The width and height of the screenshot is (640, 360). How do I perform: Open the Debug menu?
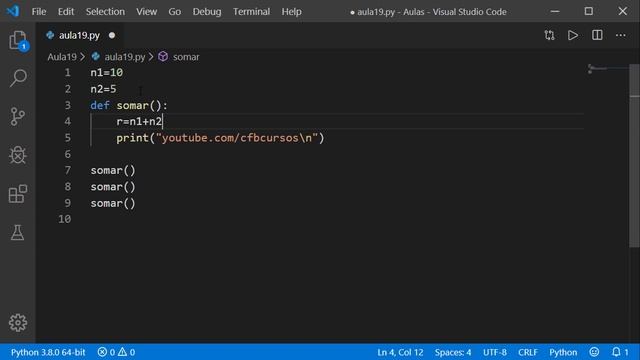[207, 11]
